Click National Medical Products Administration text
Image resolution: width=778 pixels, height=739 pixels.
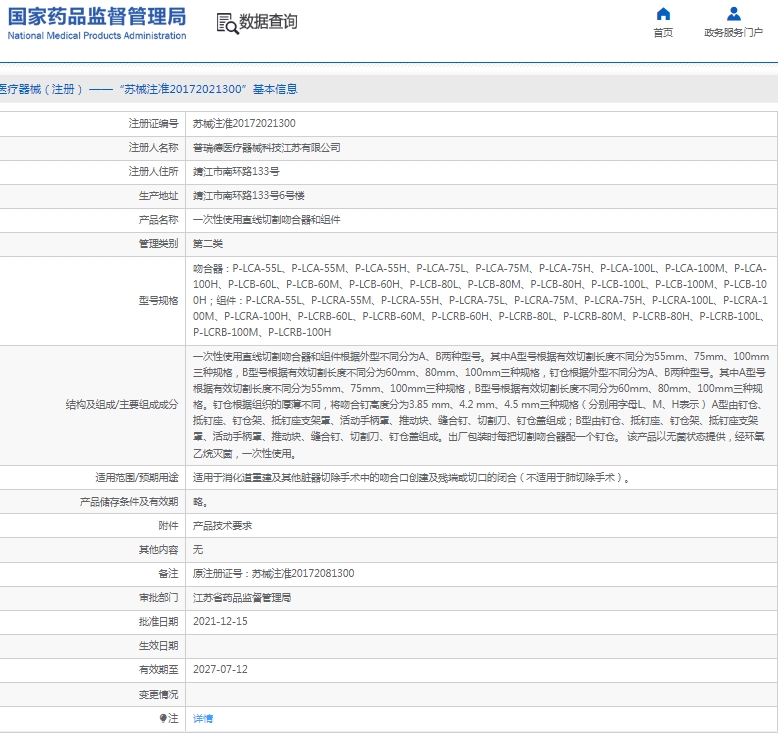tap(97, 36)
